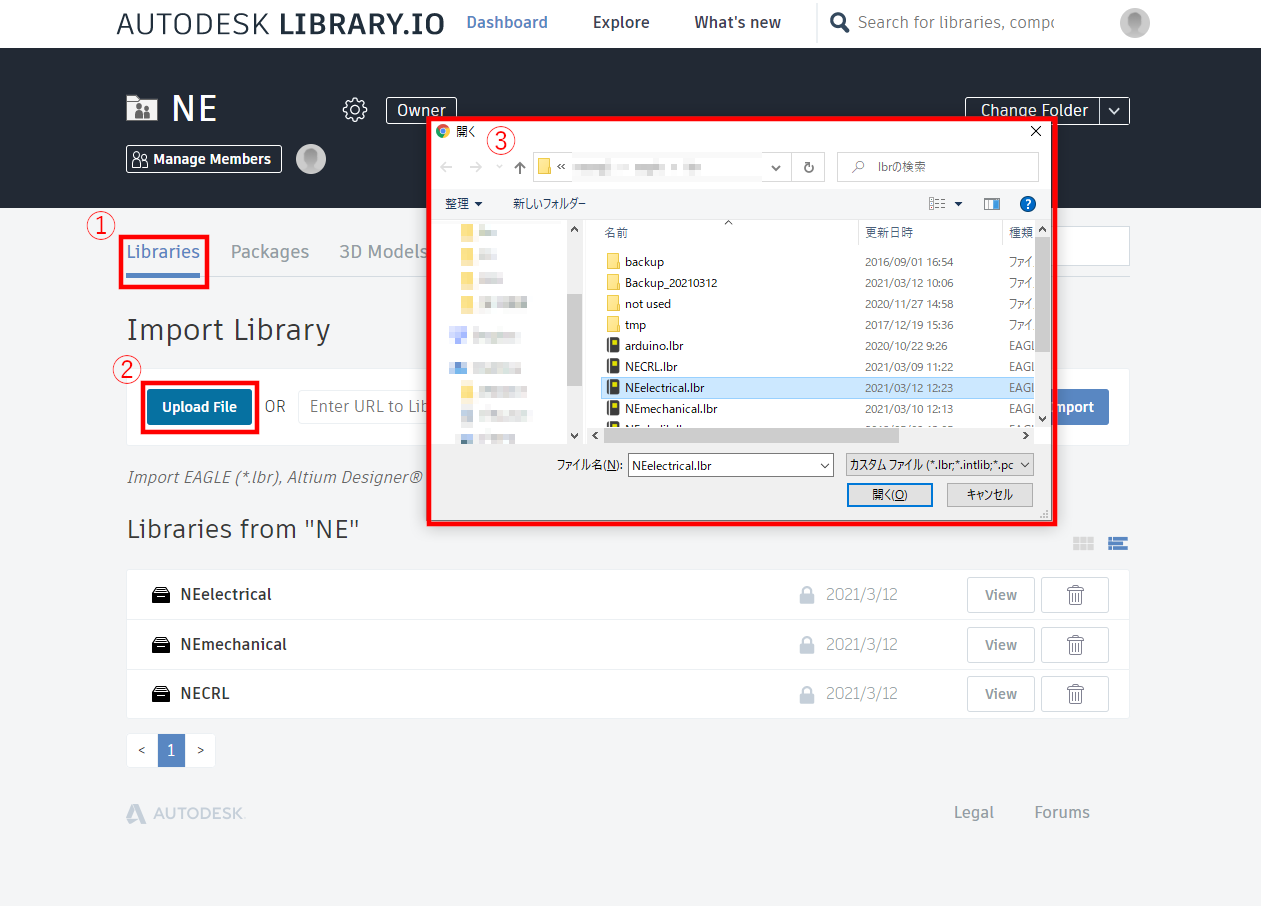Click the NE team folder icon
Screen dimensions: 1261x906
(142, 108)
